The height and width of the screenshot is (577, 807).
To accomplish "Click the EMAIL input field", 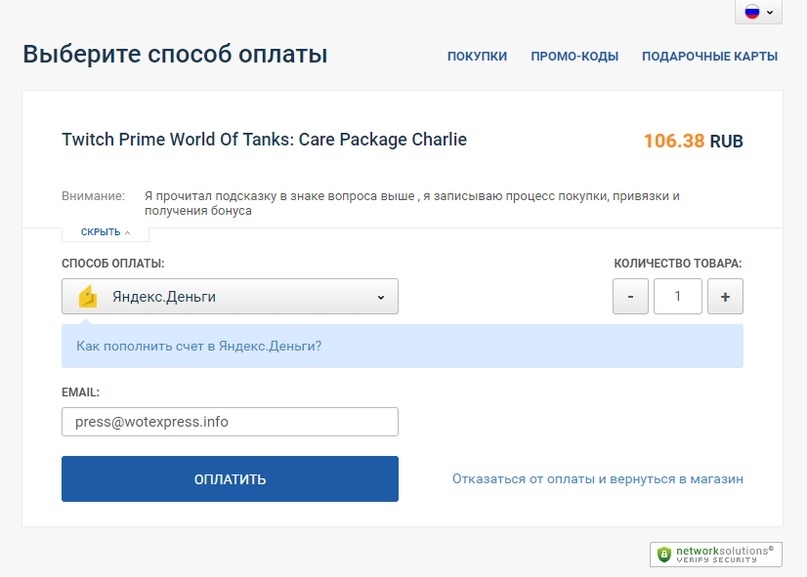I will click(x=230, y=422).
